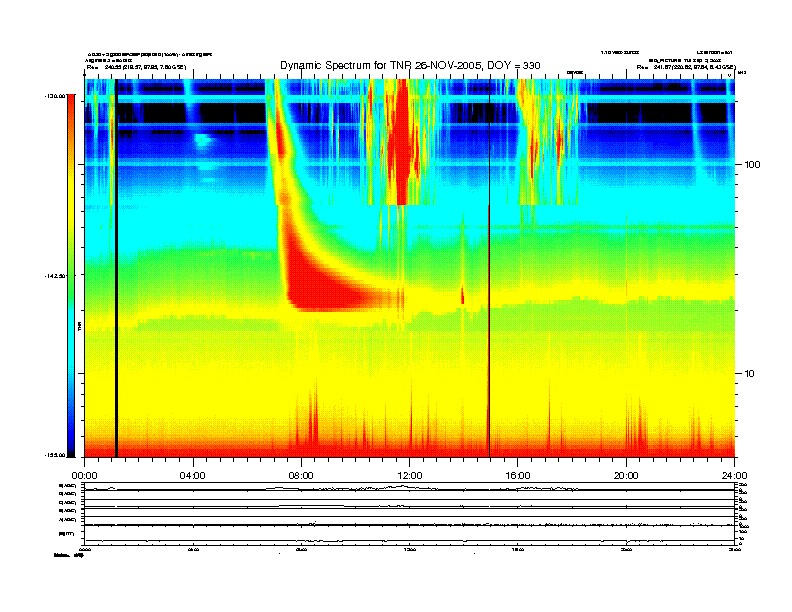Click the "10" frequency axis label
792x612 pixels.
[750, 374]
